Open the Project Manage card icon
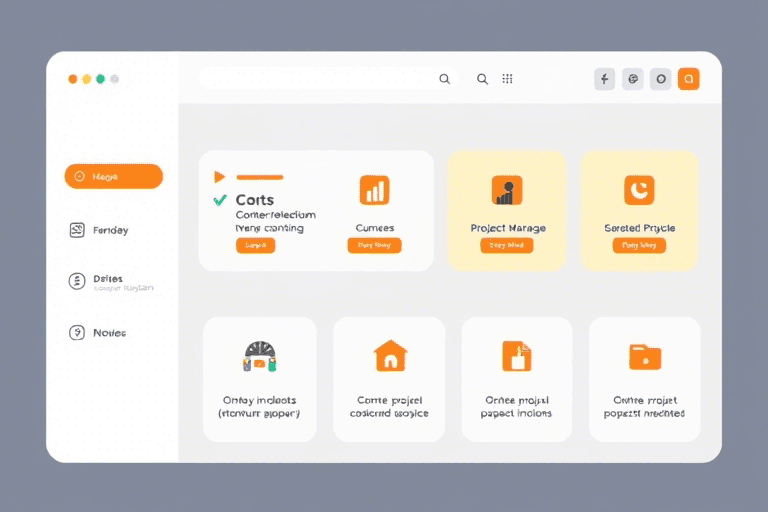The width and height of the screenshot is (768, 512). (507, 190)
